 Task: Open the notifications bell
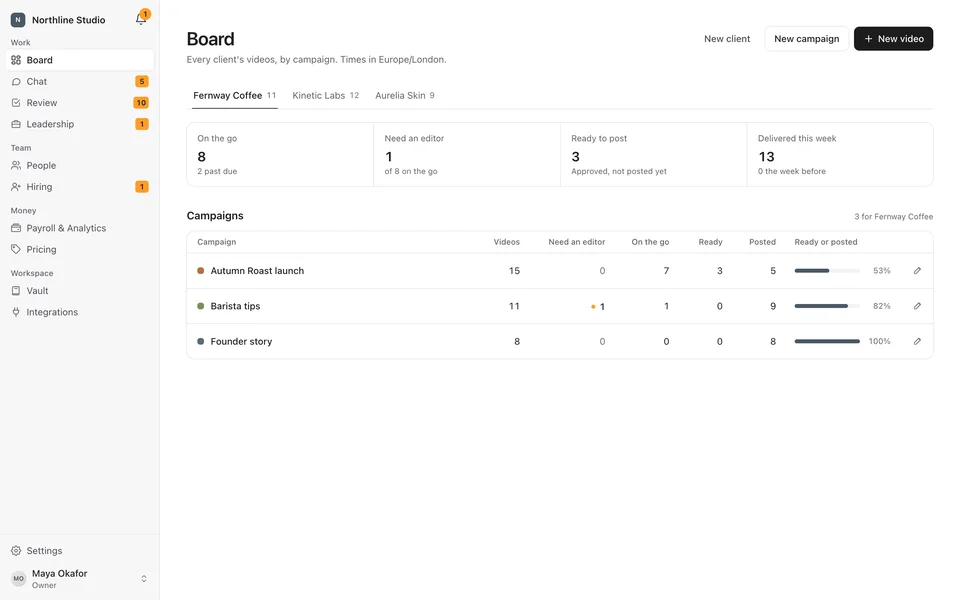tap(141, 19)
